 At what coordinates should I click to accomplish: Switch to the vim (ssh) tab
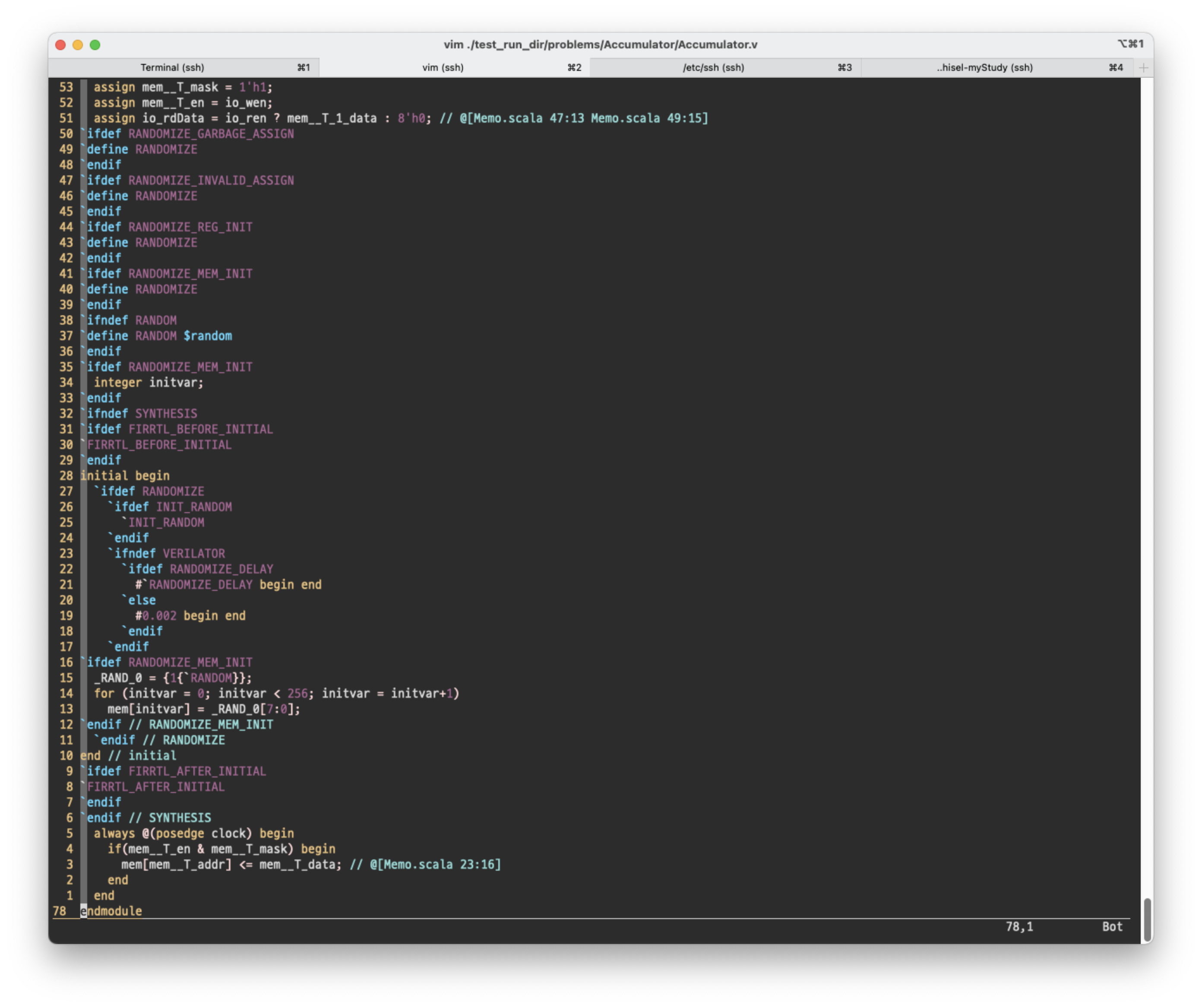click(x=454, y=67)
